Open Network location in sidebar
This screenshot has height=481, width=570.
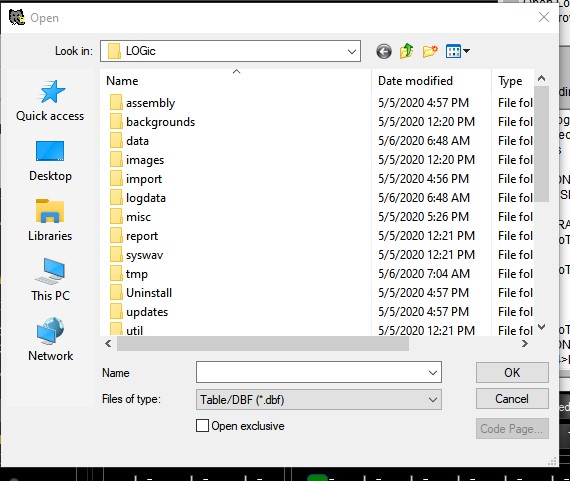[x=51, y=340]
